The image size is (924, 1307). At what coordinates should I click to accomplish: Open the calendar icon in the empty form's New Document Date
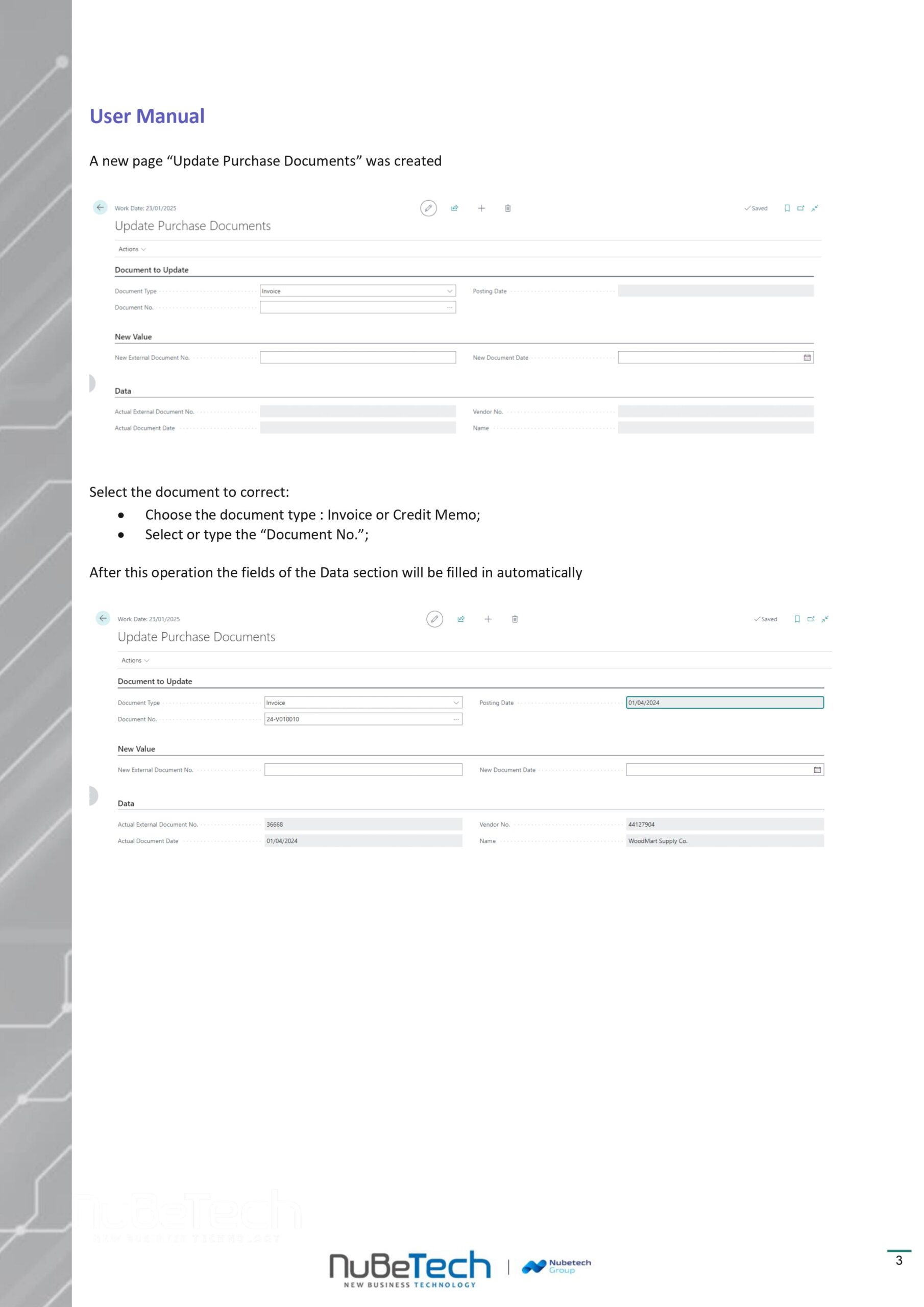[x=807, y=357]
